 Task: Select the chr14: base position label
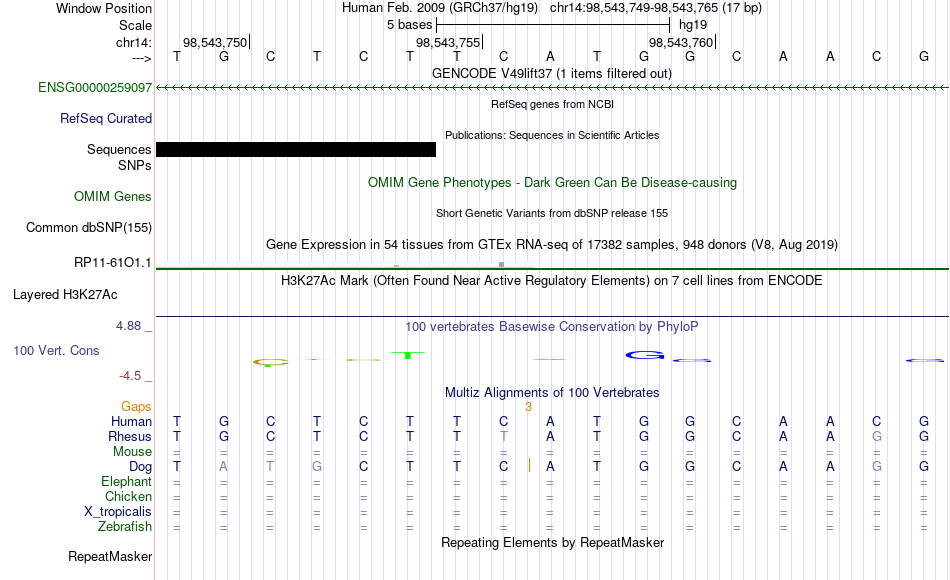coord(133,42)
